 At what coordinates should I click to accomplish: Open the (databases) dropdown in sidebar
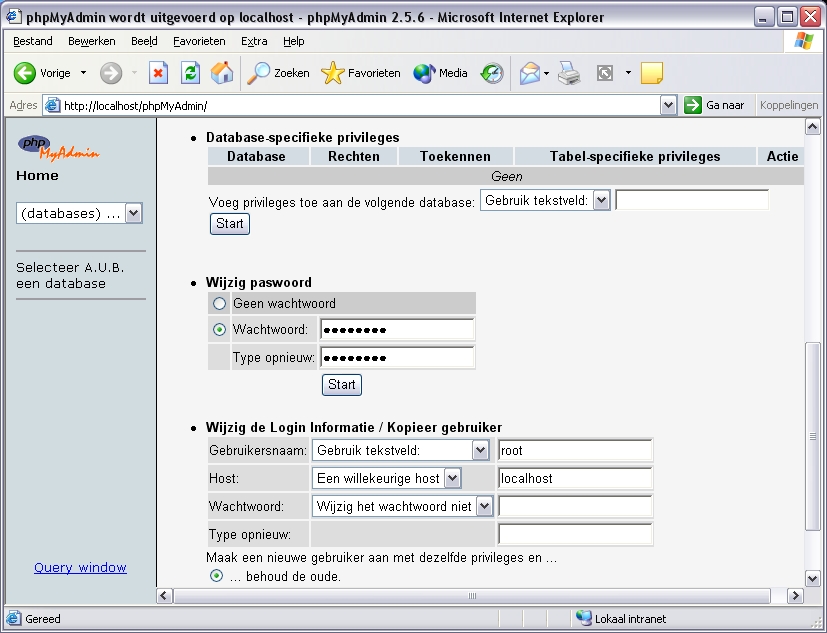click(x=80, y=213)
